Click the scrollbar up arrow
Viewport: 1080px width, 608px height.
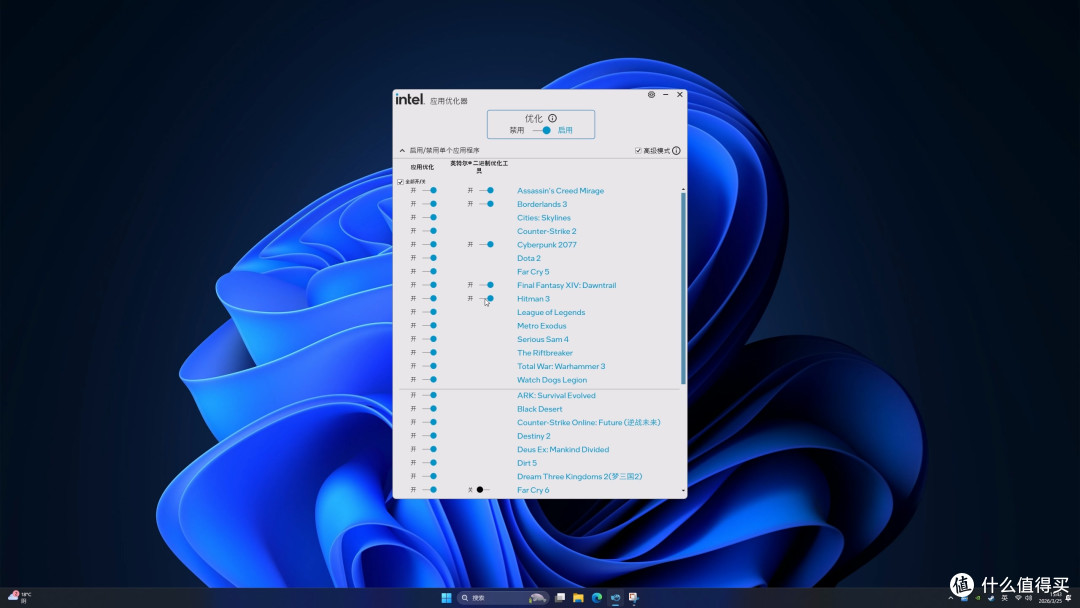pyautogui.click(x=683, y=189)
